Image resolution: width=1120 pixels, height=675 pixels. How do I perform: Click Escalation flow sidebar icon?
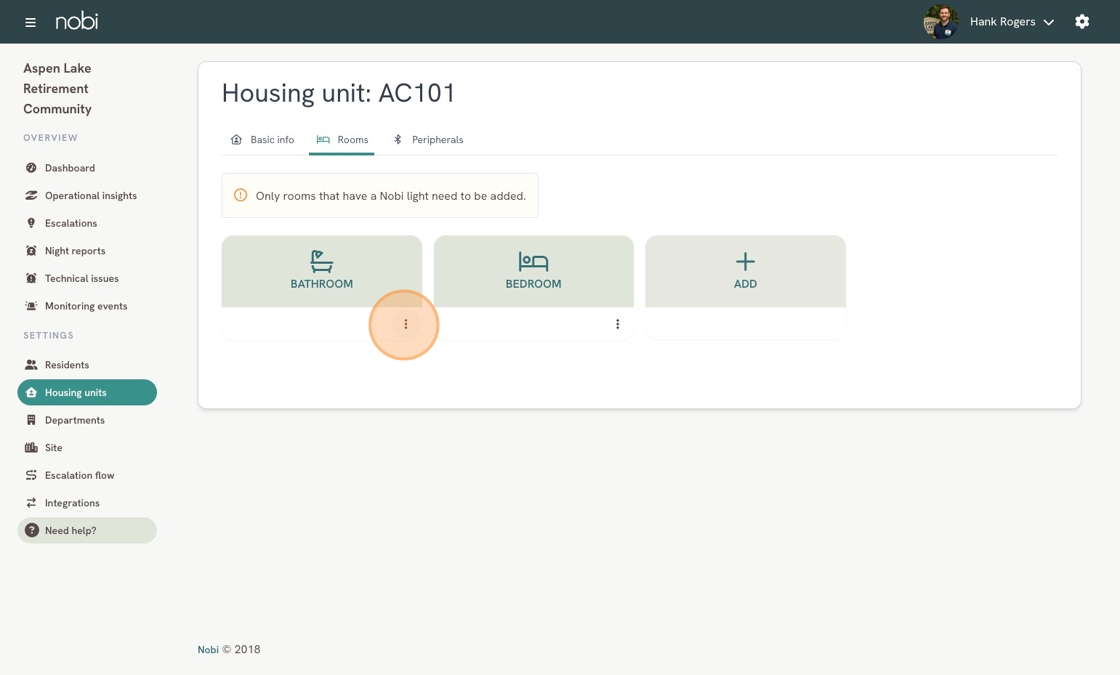tap(31, 475)
